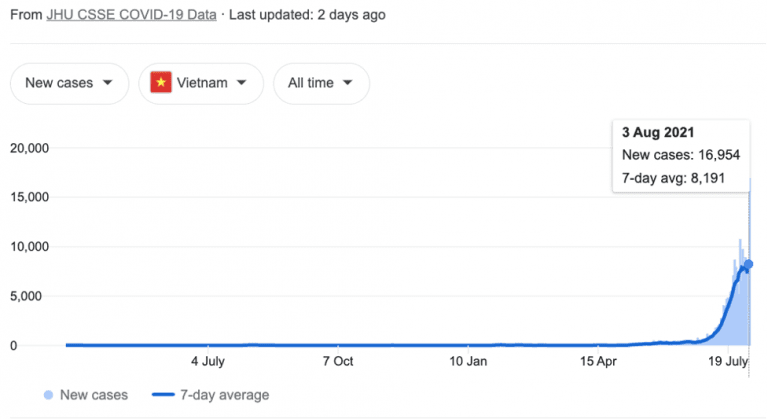Click the arrow beside Vietnam
The image size is (768, 419).
tap(241, 83)
